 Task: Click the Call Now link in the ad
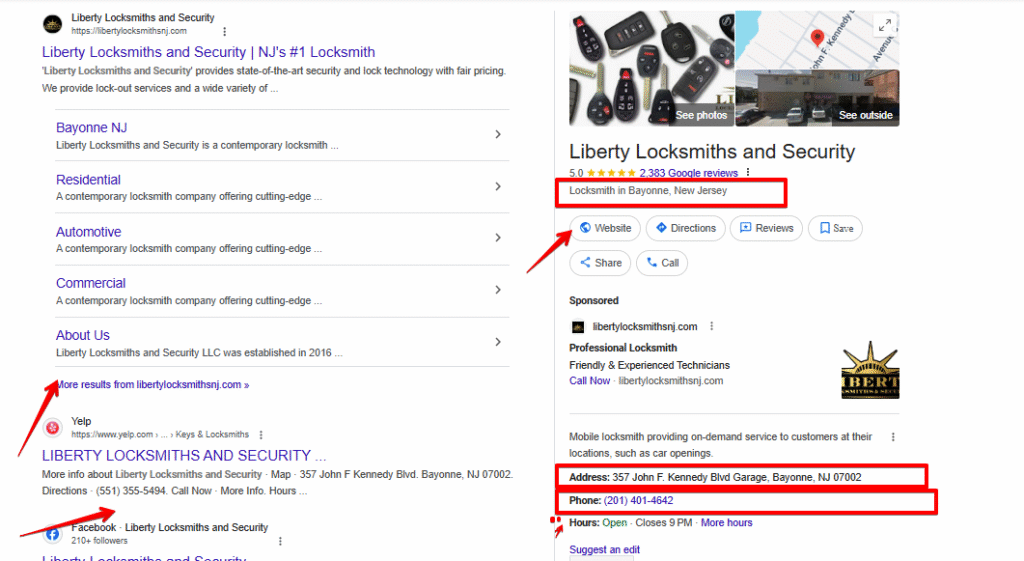590,381
